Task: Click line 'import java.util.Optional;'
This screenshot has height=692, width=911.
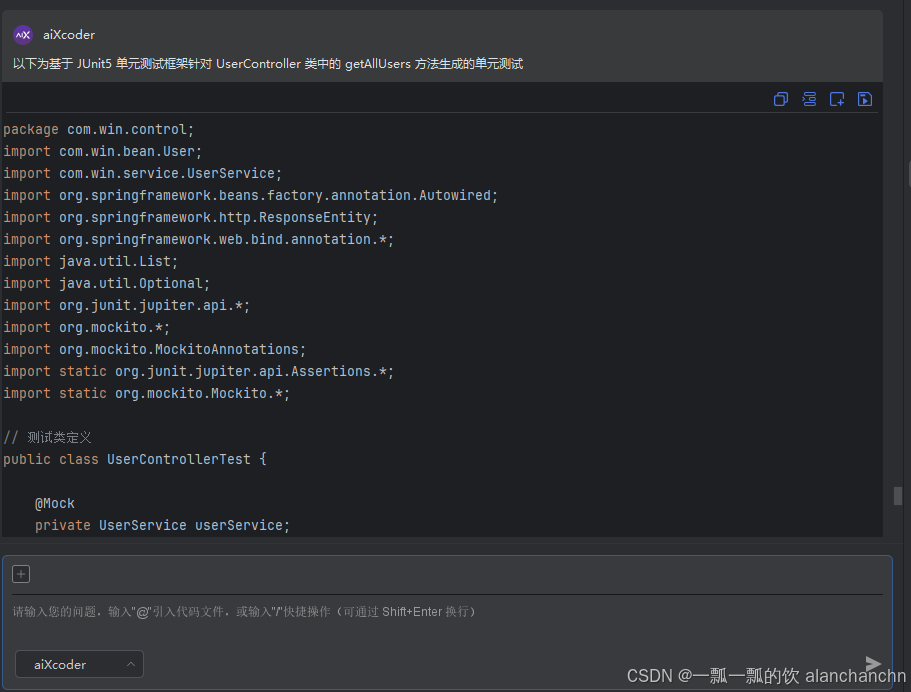Action: click(106, 284)
